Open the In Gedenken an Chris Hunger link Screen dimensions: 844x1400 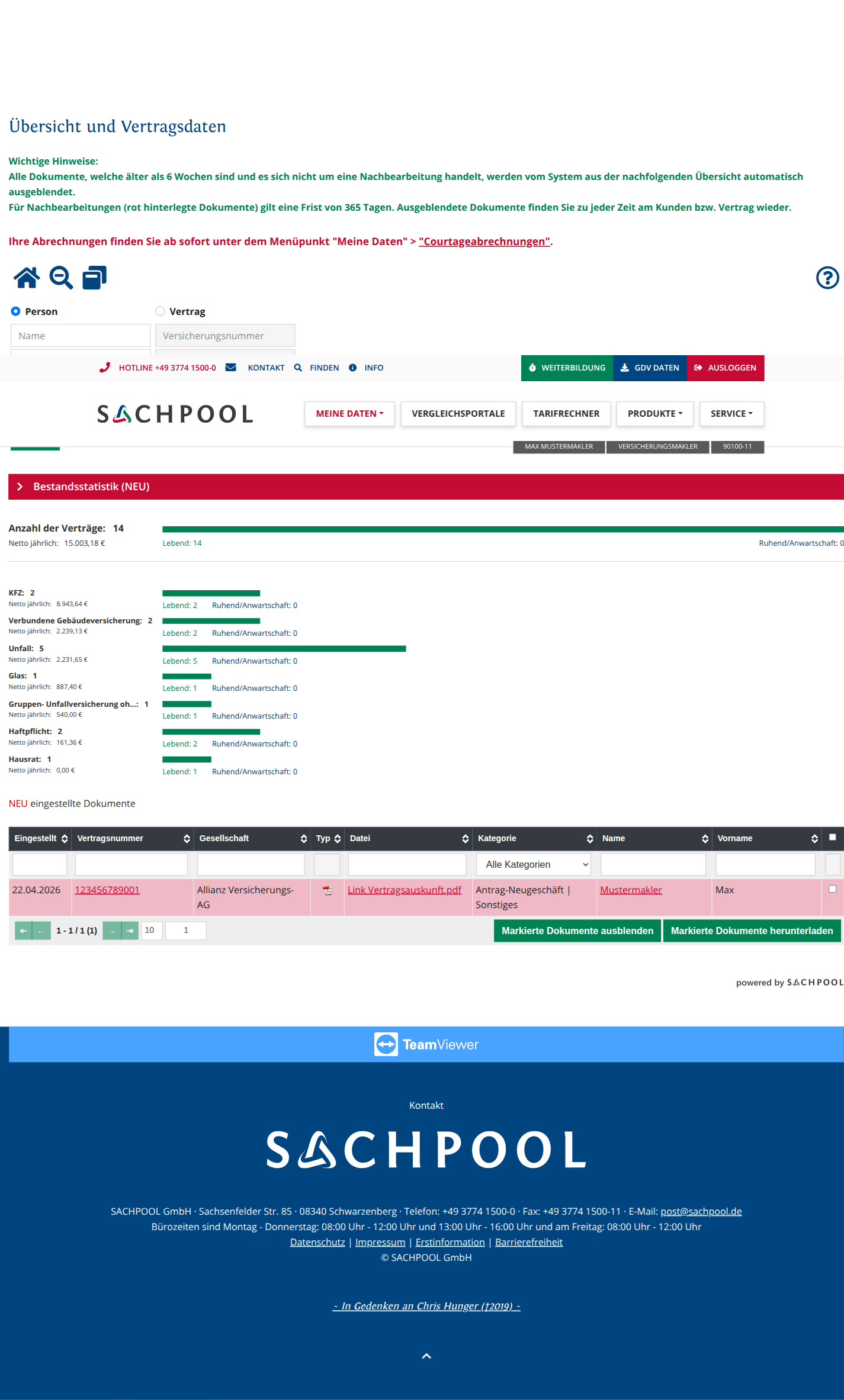tap(426, 1306)
